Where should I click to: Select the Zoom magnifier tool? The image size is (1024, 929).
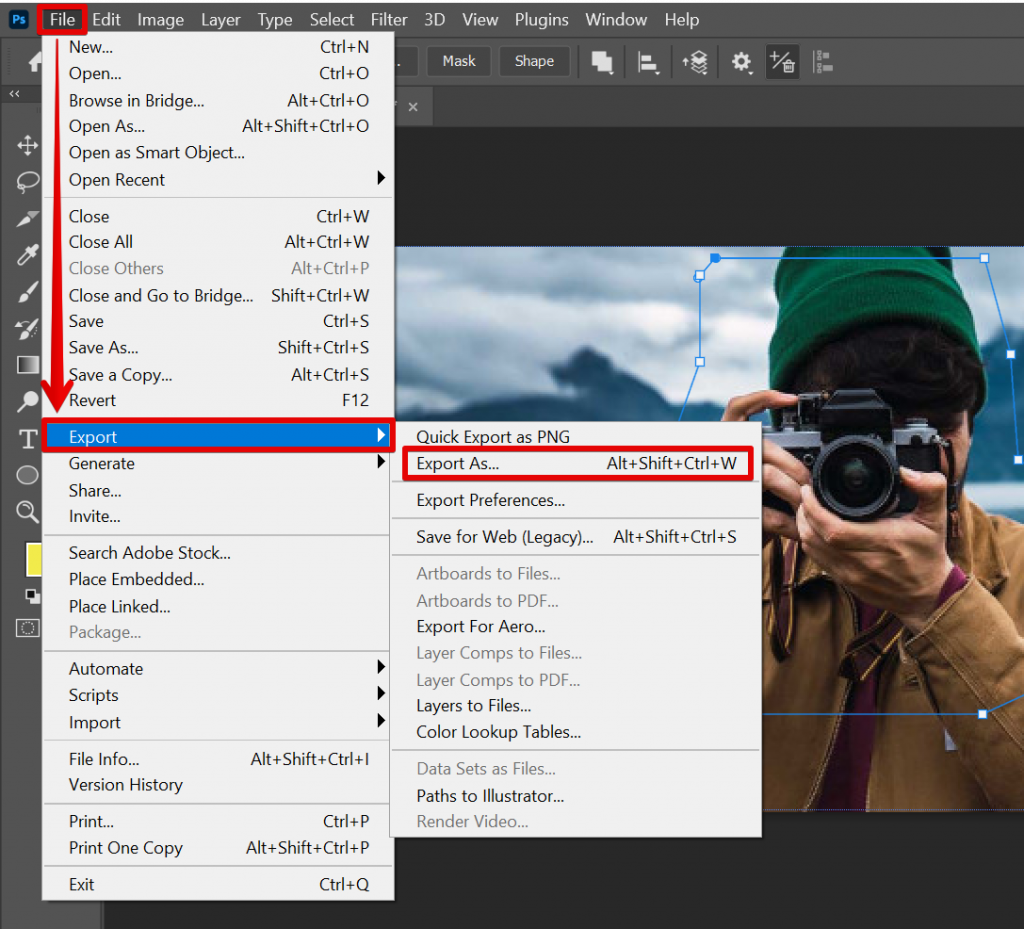(27, 512)
